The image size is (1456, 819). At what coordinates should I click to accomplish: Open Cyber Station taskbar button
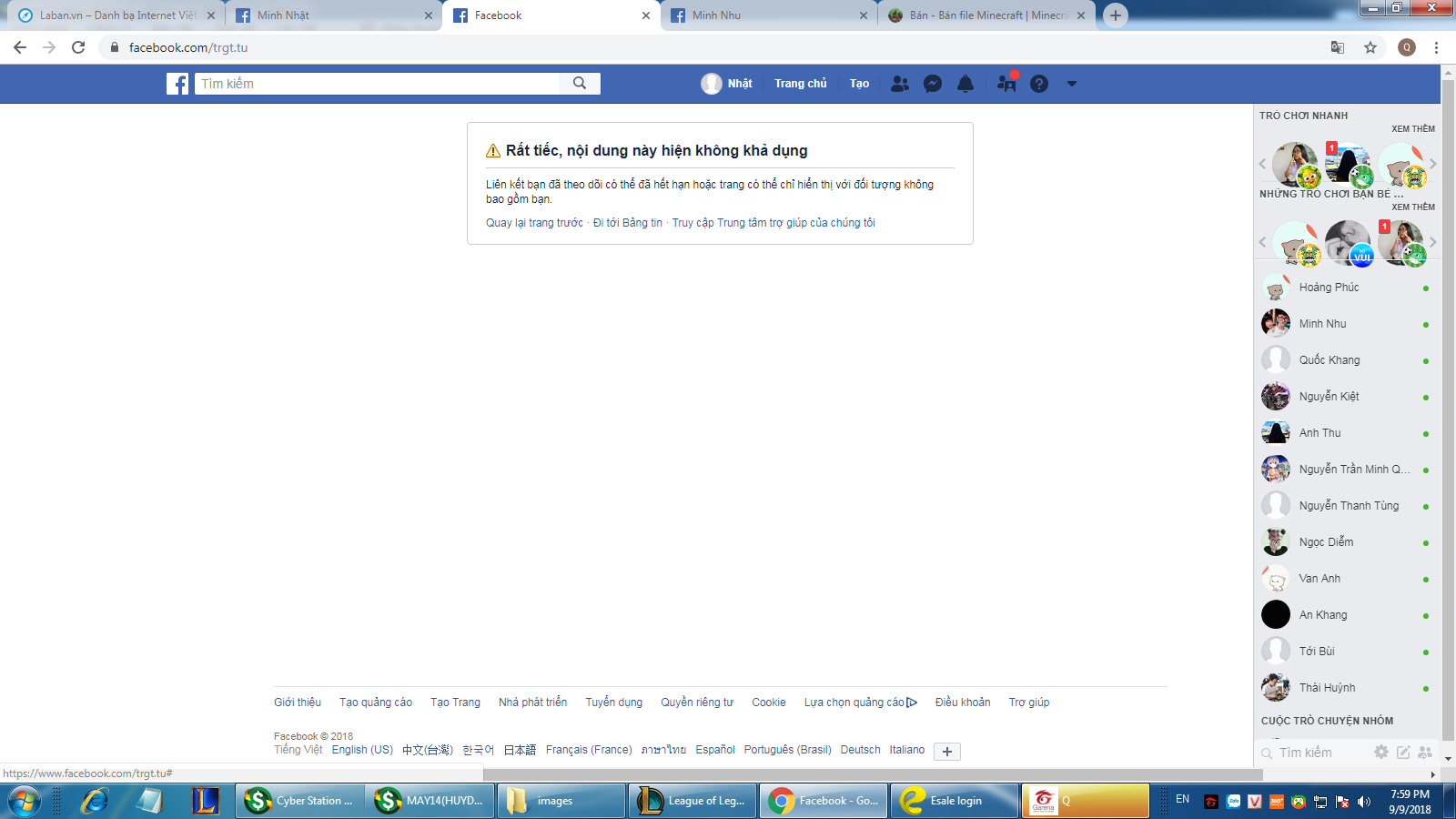(300, 801)
